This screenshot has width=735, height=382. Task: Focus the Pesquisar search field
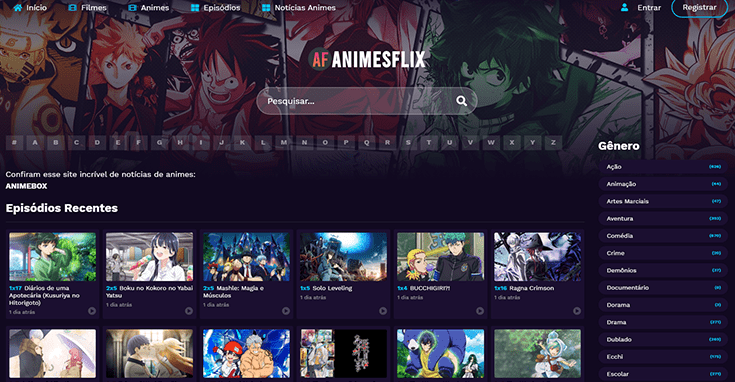tap(367, 101)
